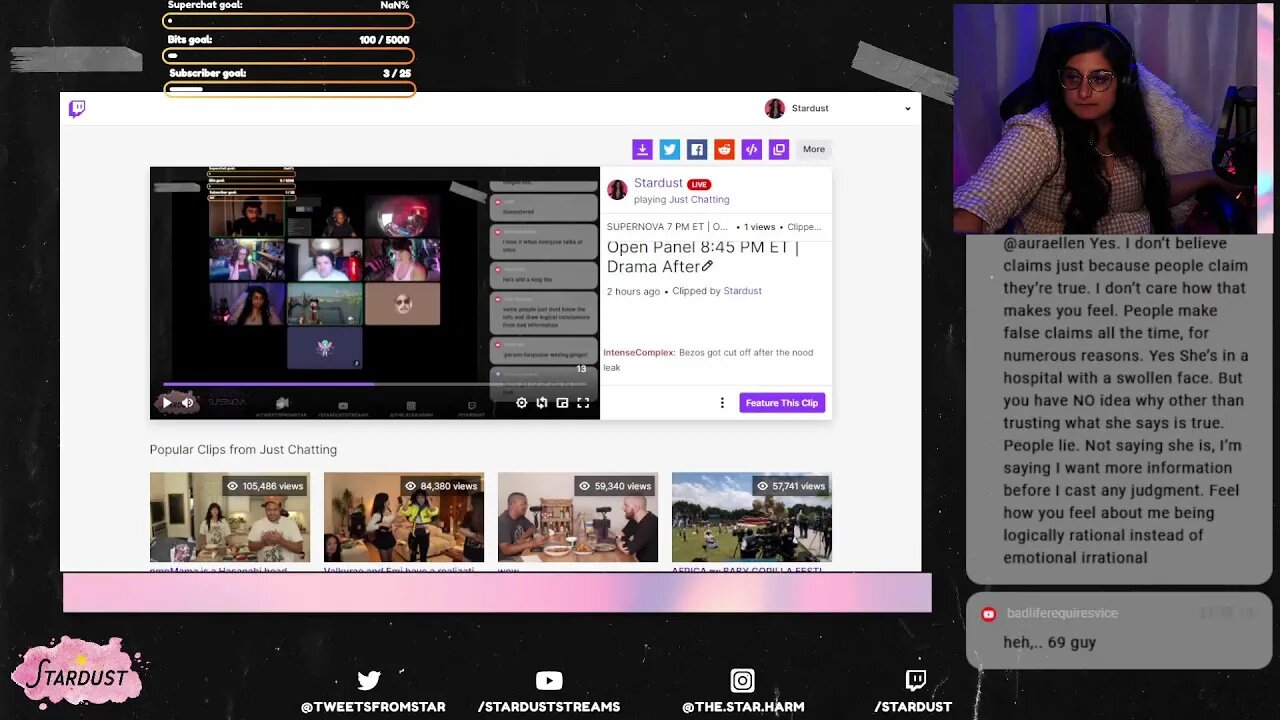
Task: Click the Subscriber goal progress bar
Action: pos(289,89)
